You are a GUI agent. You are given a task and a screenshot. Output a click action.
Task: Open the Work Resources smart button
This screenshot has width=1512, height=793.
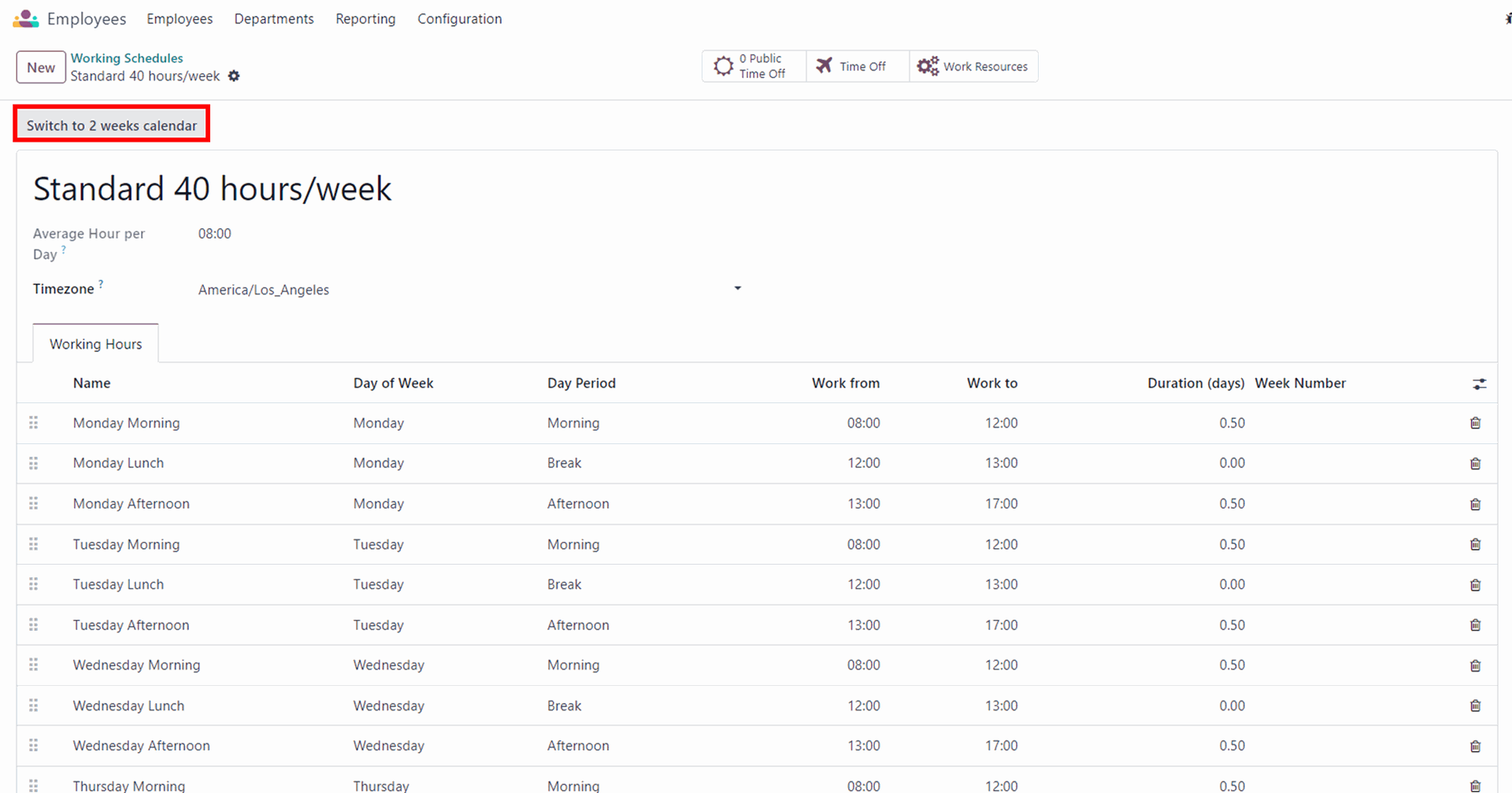coord(973,66)
